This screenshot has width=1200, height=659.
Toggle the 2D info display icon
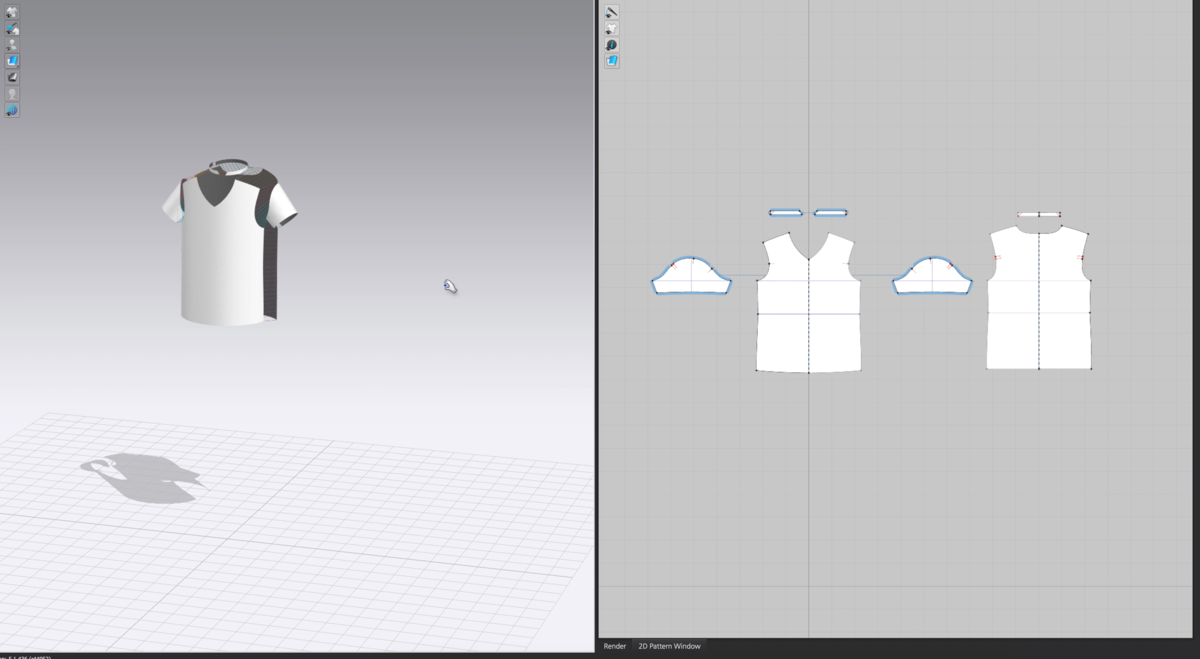[x=611, y=45]
